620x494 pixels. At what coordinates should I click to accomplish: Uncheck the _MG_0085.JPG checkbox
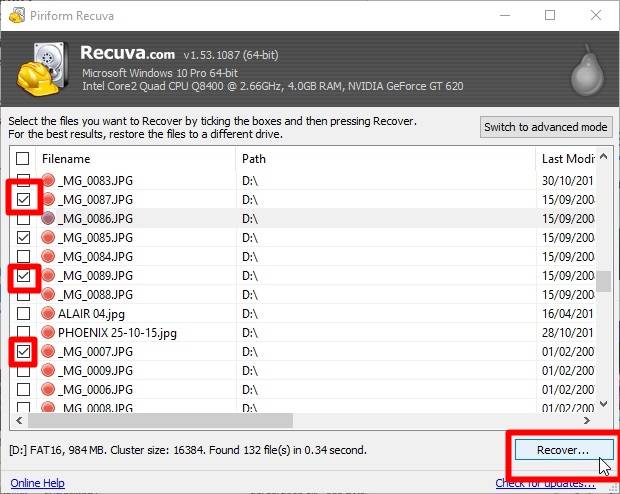coord(23,237)
